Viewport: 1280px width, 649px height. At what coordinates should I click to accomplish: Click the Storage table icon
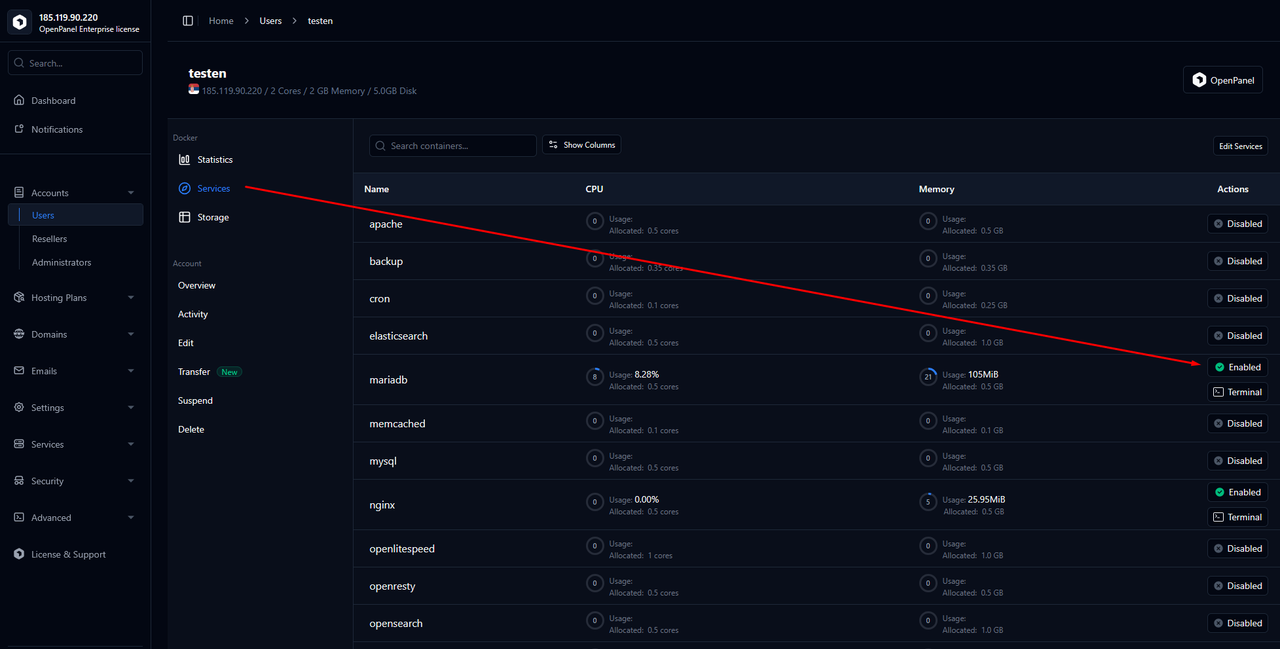pyautogui.click(x=184, y=217)
